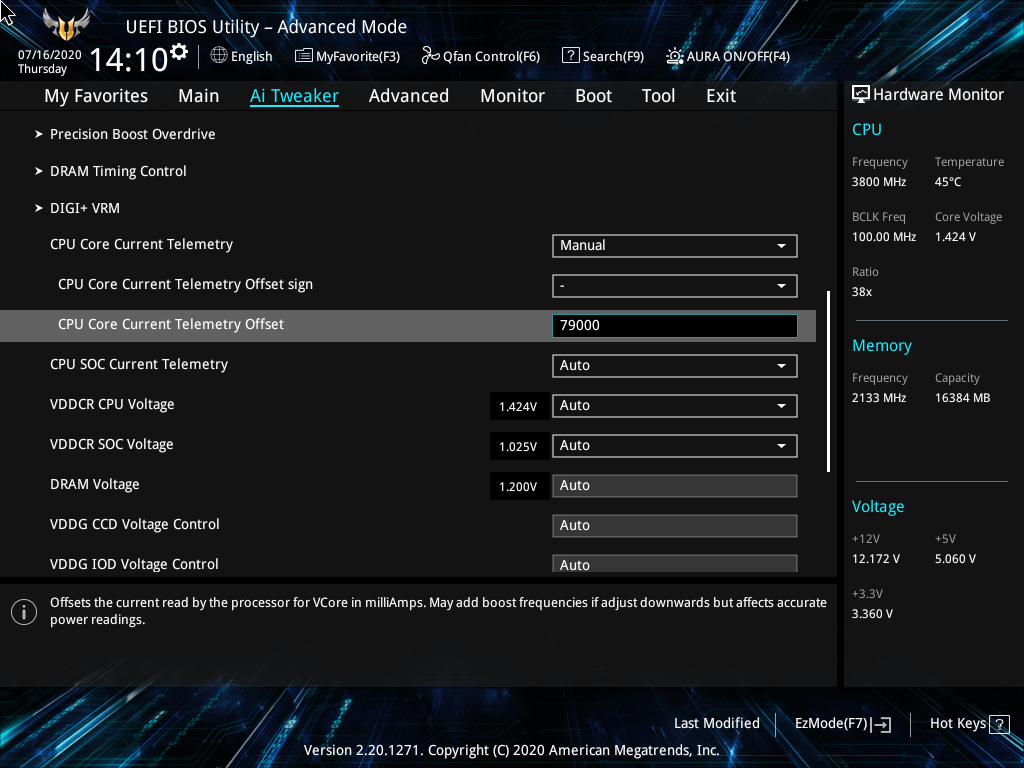1024x768 pixels.
Task: Open CPU Core Current Telemetry dropdown
Action: click(675, 246)
